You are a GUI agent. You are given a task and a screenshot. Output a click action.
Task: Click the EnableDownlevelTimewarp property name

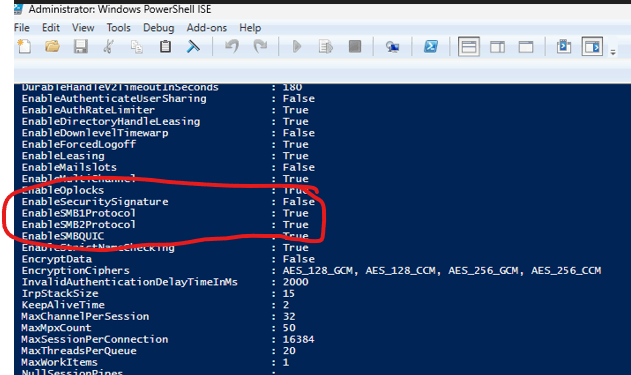(95, 133)
